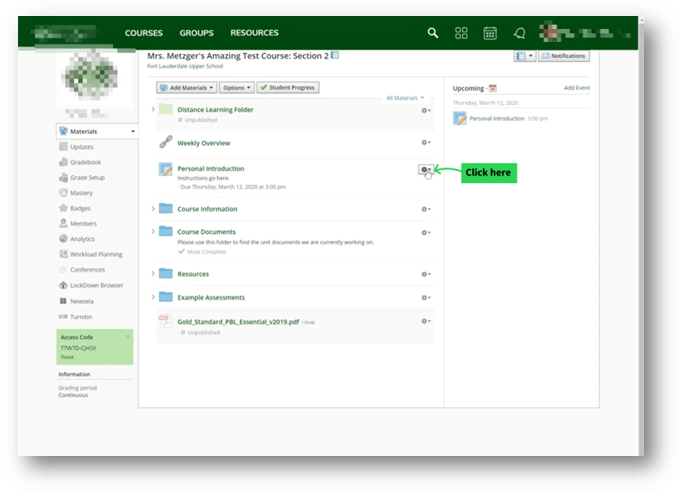680x492 pixels.
Task: Open Badges in the sidebar
Action: pos(80,208)
